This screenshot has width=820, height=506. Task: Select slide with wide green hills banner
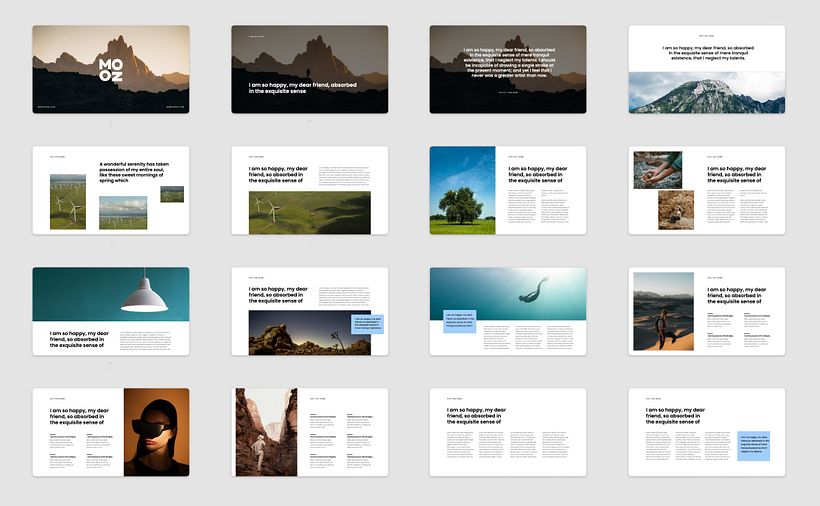coord(310,190)
